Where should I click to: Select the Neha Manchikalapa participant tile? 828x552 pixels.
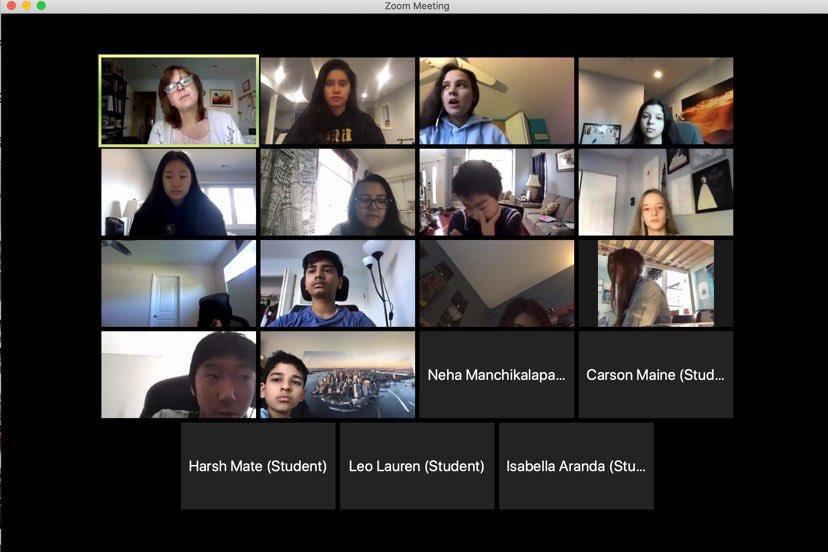pos(496,375)
